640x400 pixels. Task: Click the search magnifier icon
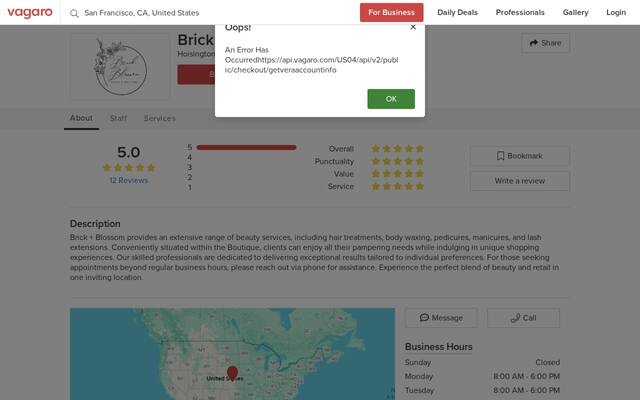[x=74, y=13]
